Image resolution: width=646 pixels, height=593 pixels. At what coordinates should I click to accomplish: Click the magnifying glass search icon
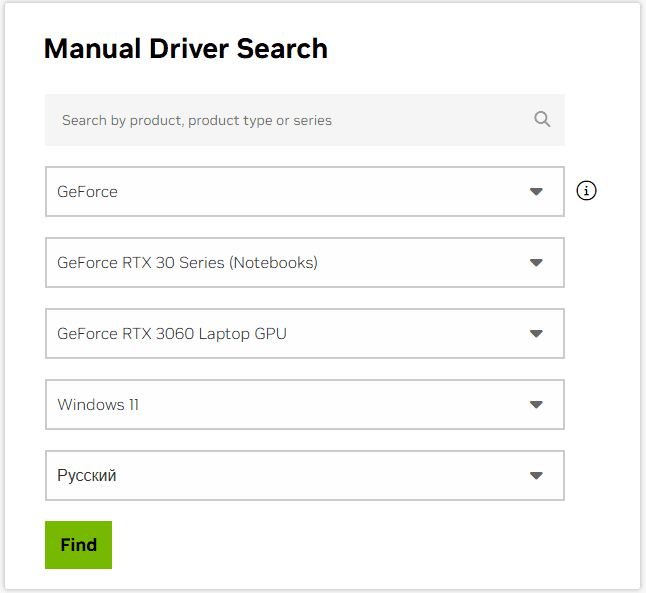[542, 120]
